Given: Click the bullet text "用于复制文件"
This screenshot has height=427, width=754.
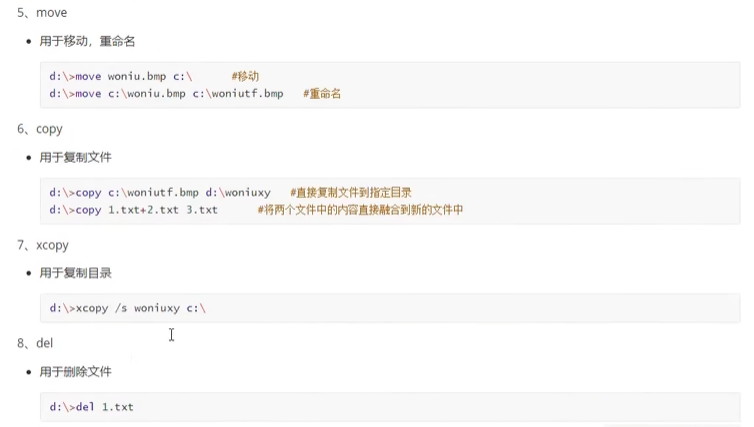Looking at the screenshot, I should (x=75, y=157).
